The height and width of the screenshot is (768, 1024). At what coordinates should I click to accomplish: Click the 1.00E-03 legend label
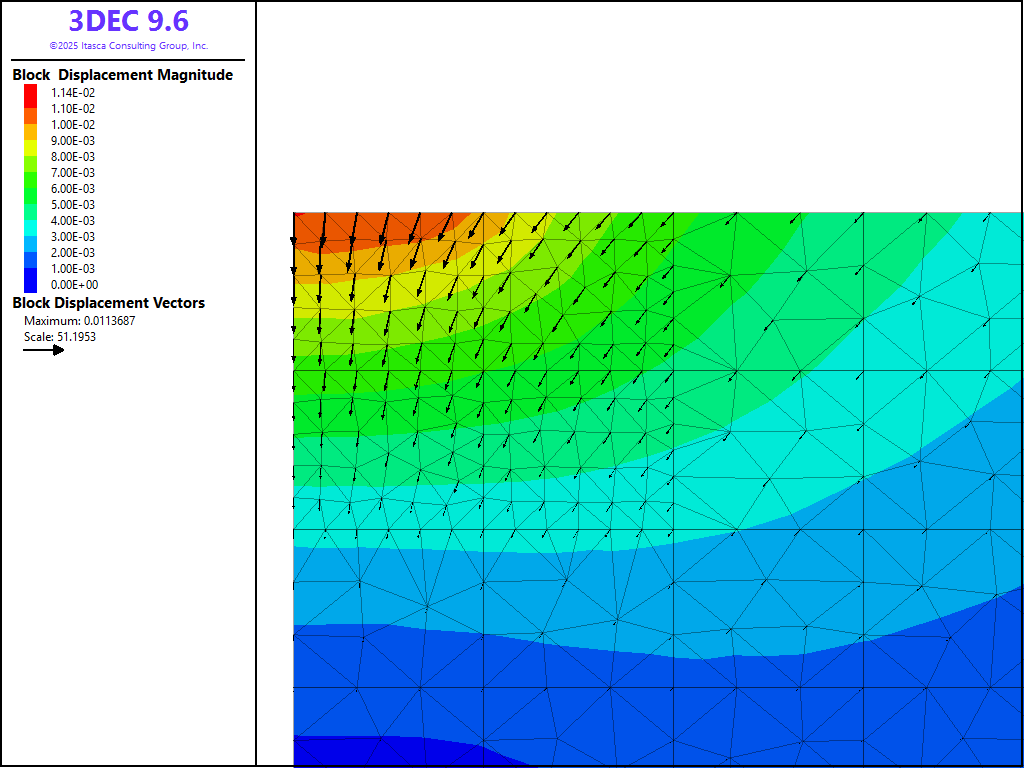[x=73, y=269]
